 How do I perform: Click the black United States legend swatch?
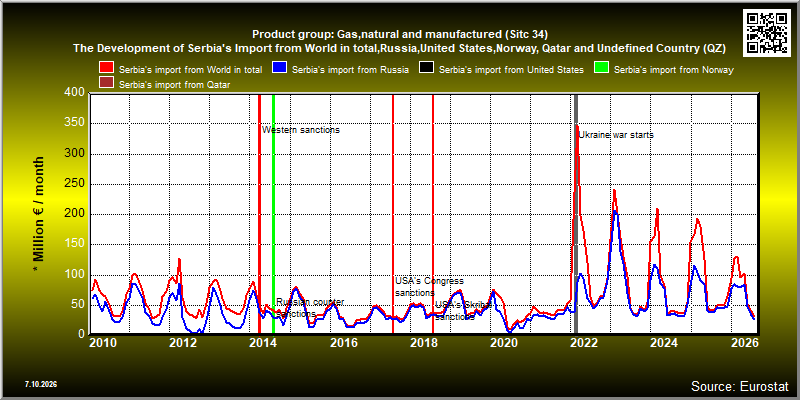pos(427,68)
